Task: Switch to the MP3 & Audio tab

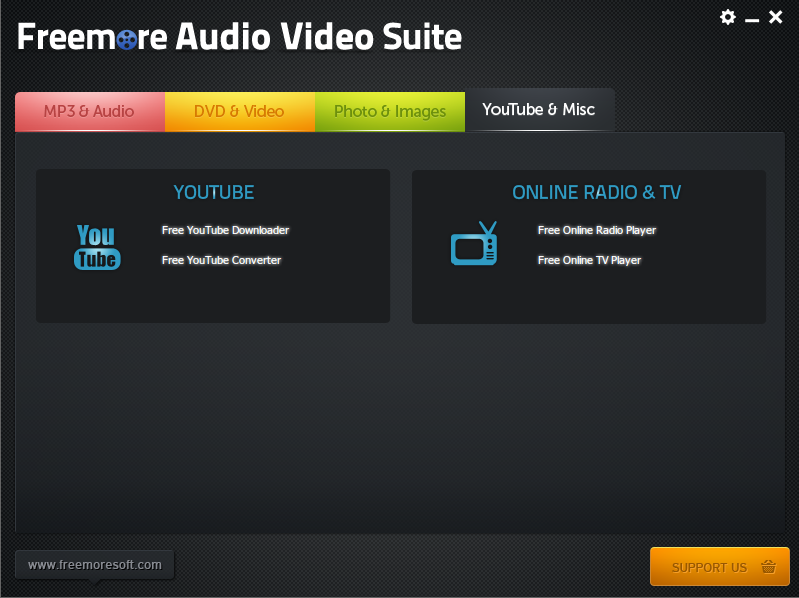Action: 90,112
